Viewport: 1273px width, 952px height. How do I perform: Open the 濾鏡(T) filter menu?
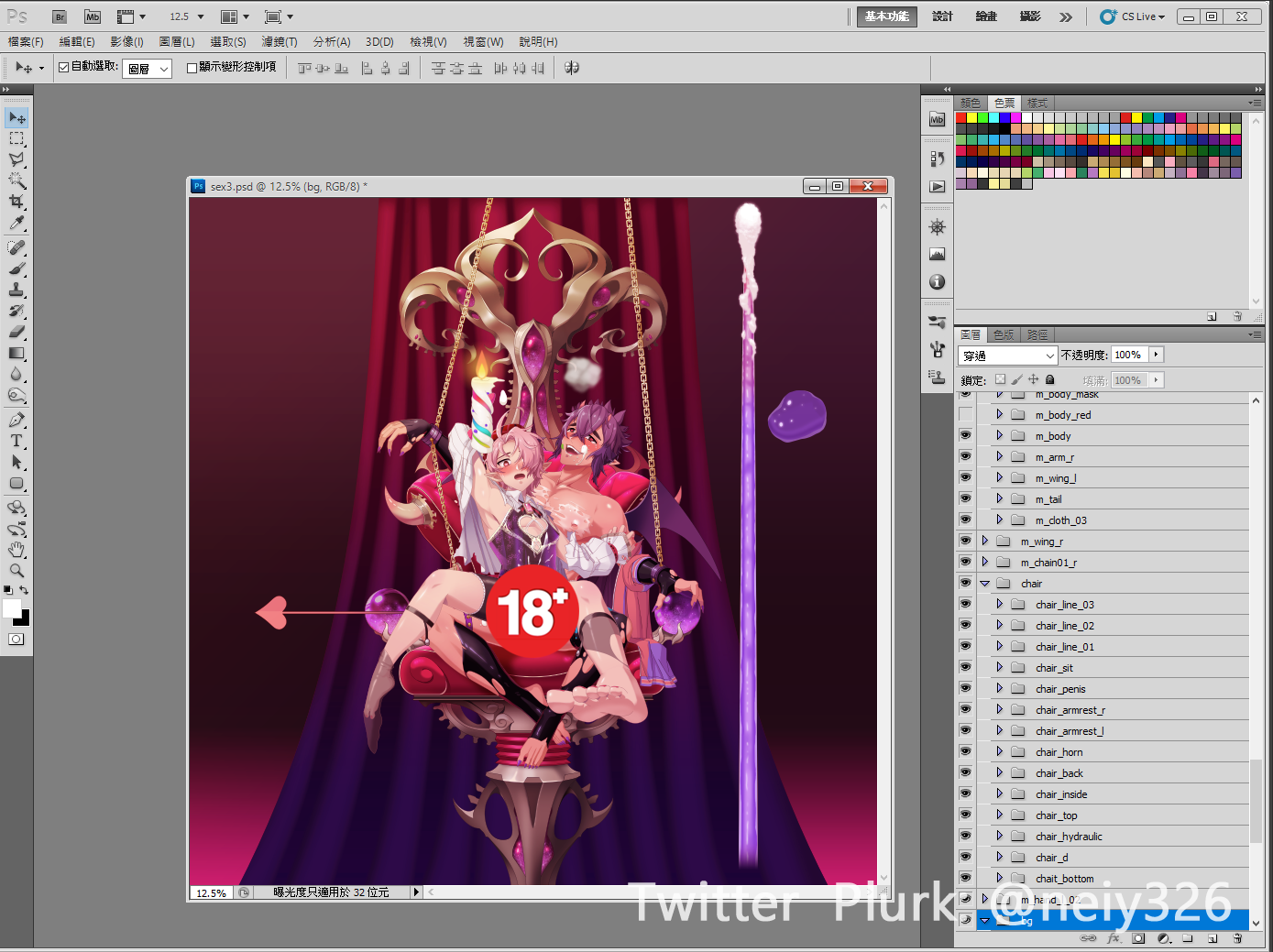point(279,42)
